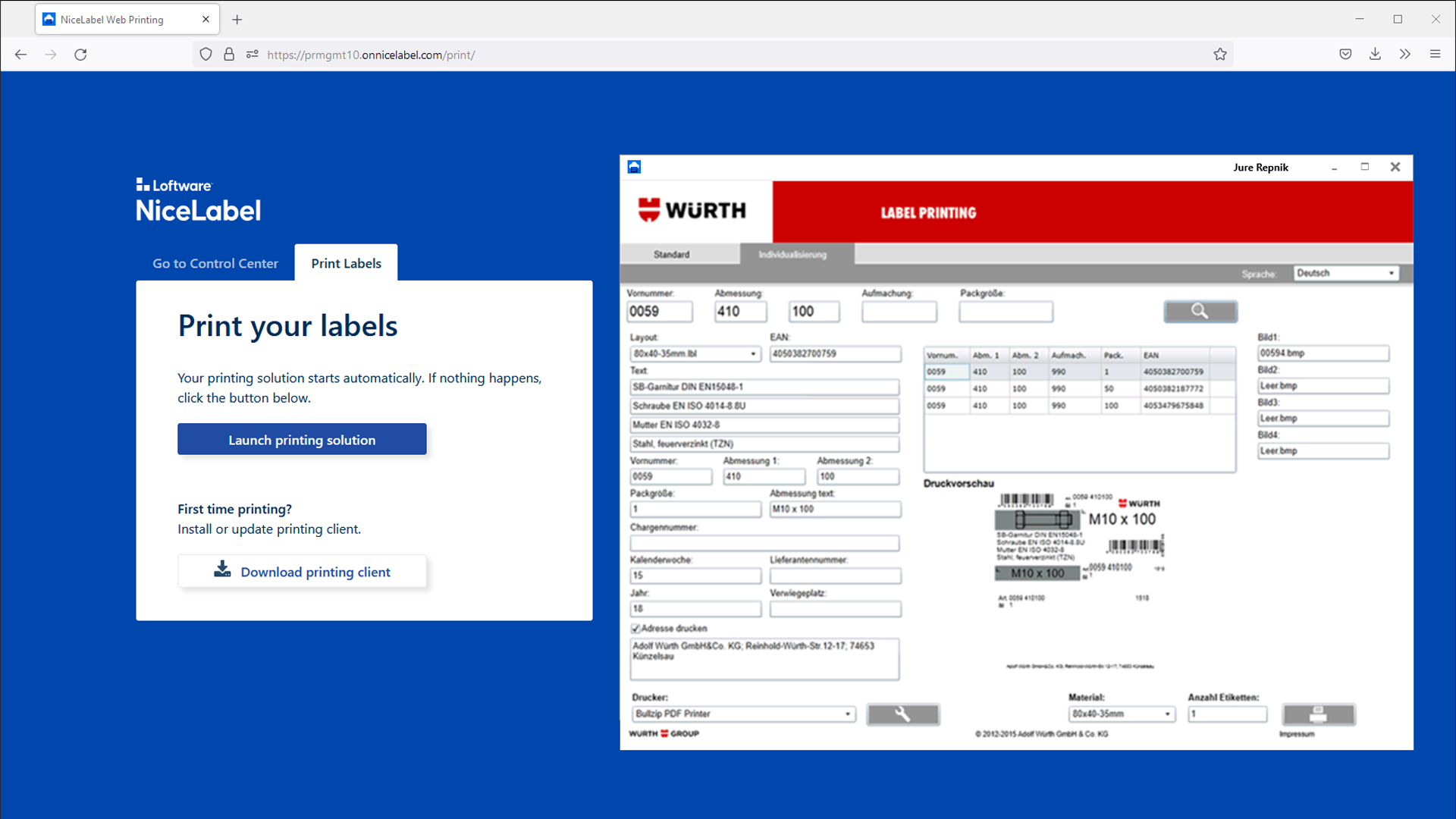Image resolution: width=1456 pixels, height=819 pixels.
Task: Click the magnifier search icon
Action: click(x=1200, y=311)
